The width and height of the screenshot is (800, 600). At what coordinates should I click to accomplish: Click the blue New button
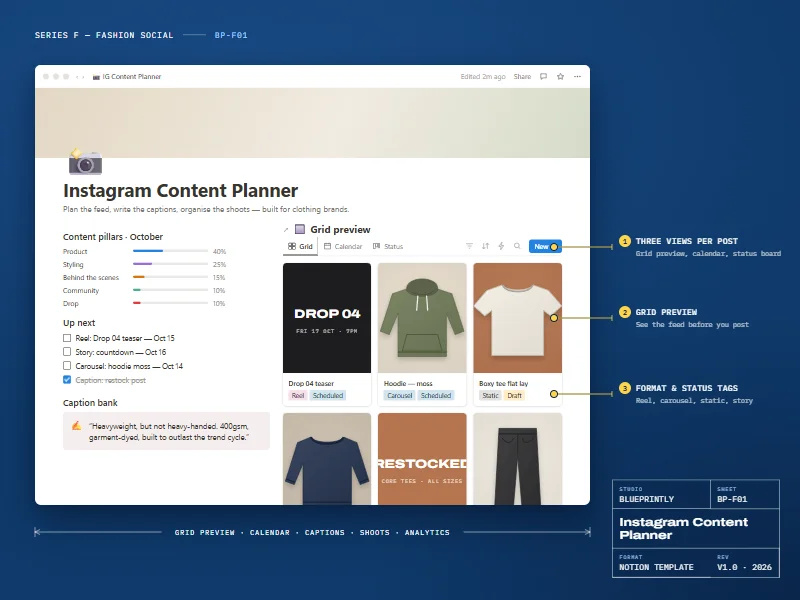[x=545, y=246]
